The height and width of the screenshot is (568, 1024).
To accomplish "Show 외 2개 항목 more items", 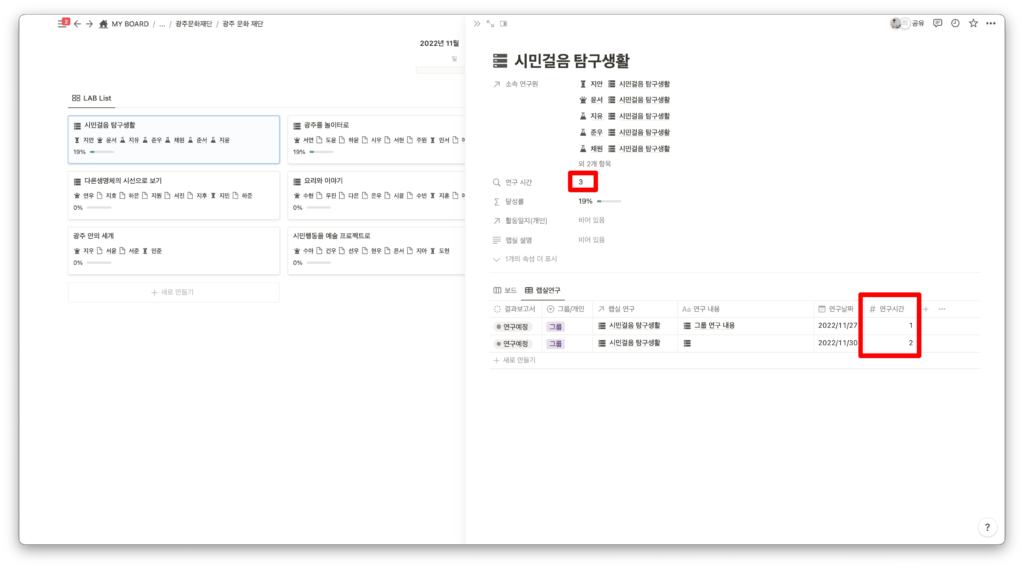I will tap(594, 164).
